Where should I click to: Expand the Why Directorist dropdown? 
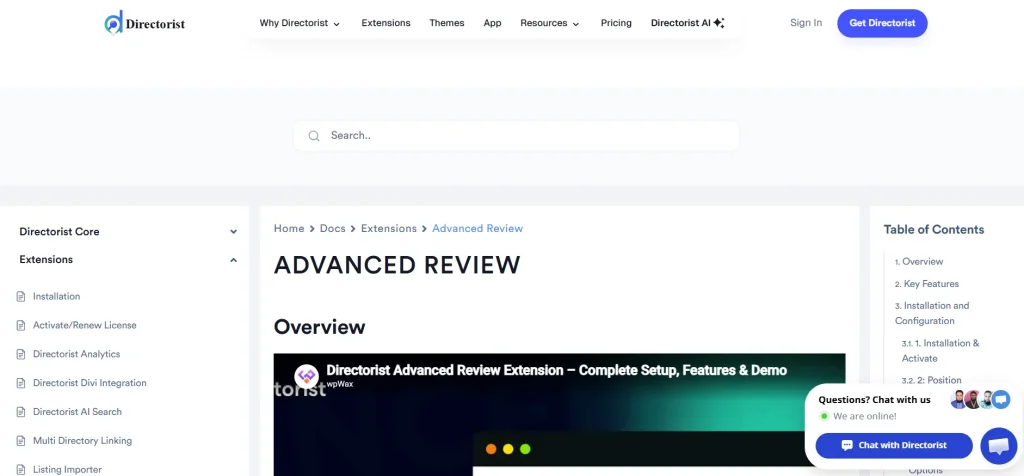tap(300, 23)
